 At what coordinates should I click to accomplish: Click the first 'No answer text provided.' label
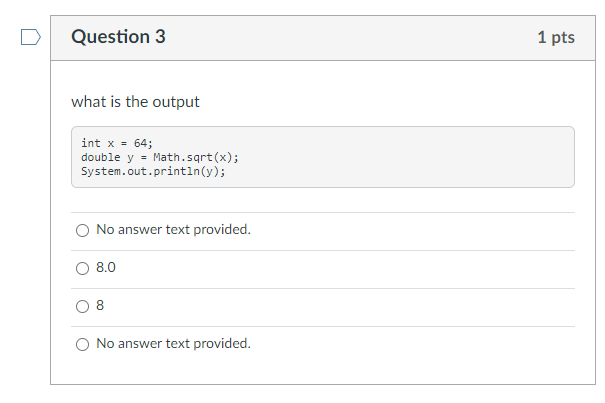[x=173, y=230]
